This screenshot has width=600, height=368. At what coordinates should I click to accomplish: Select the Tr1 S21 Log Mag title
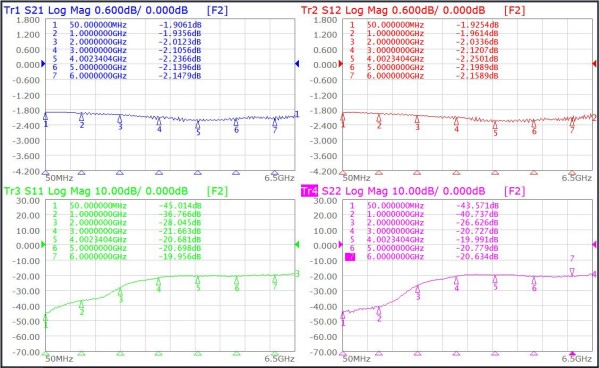pos(47,10)
